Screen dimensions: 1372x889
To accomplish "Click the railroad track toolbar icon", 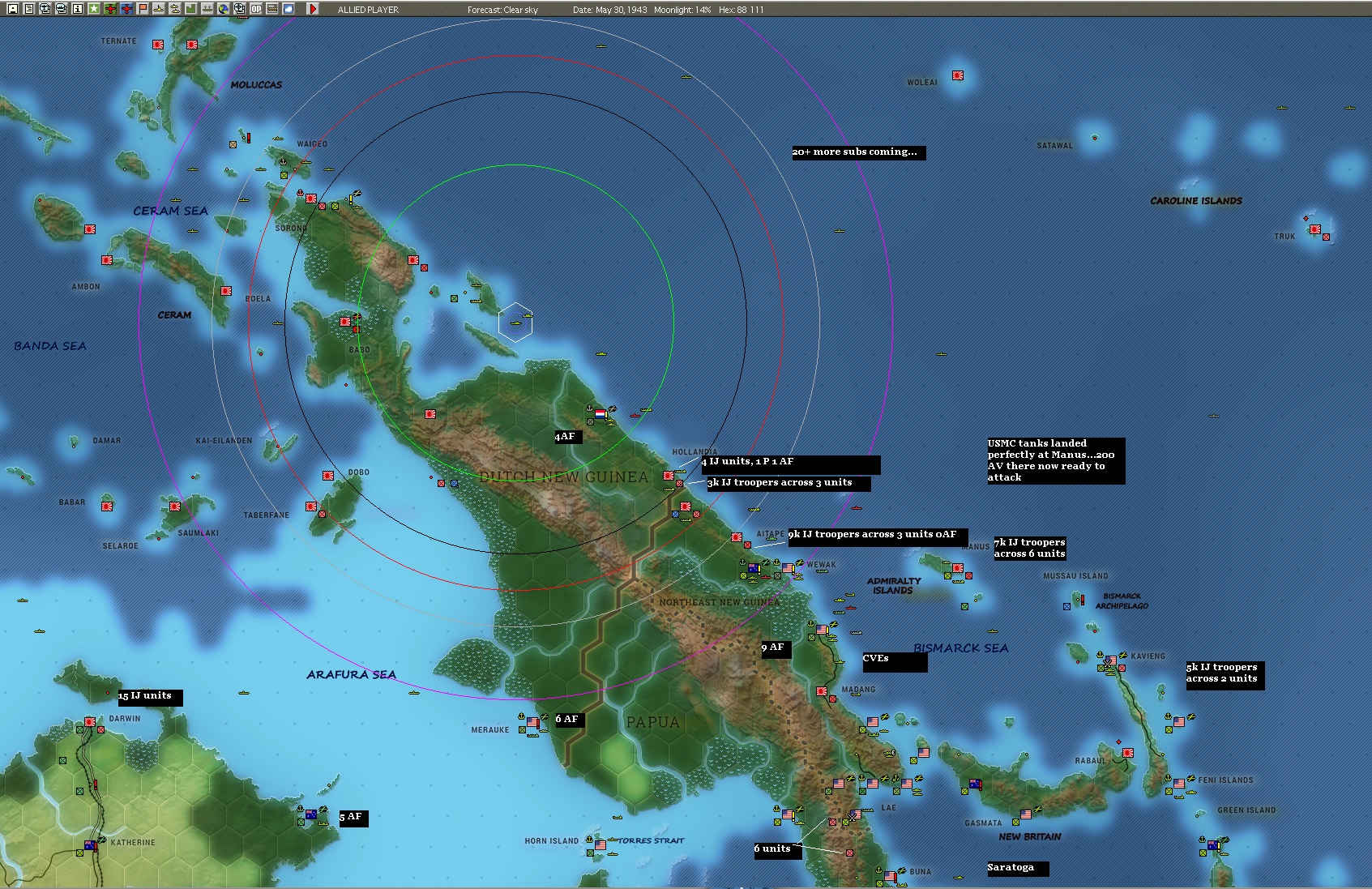I will [x=272, y=9].
